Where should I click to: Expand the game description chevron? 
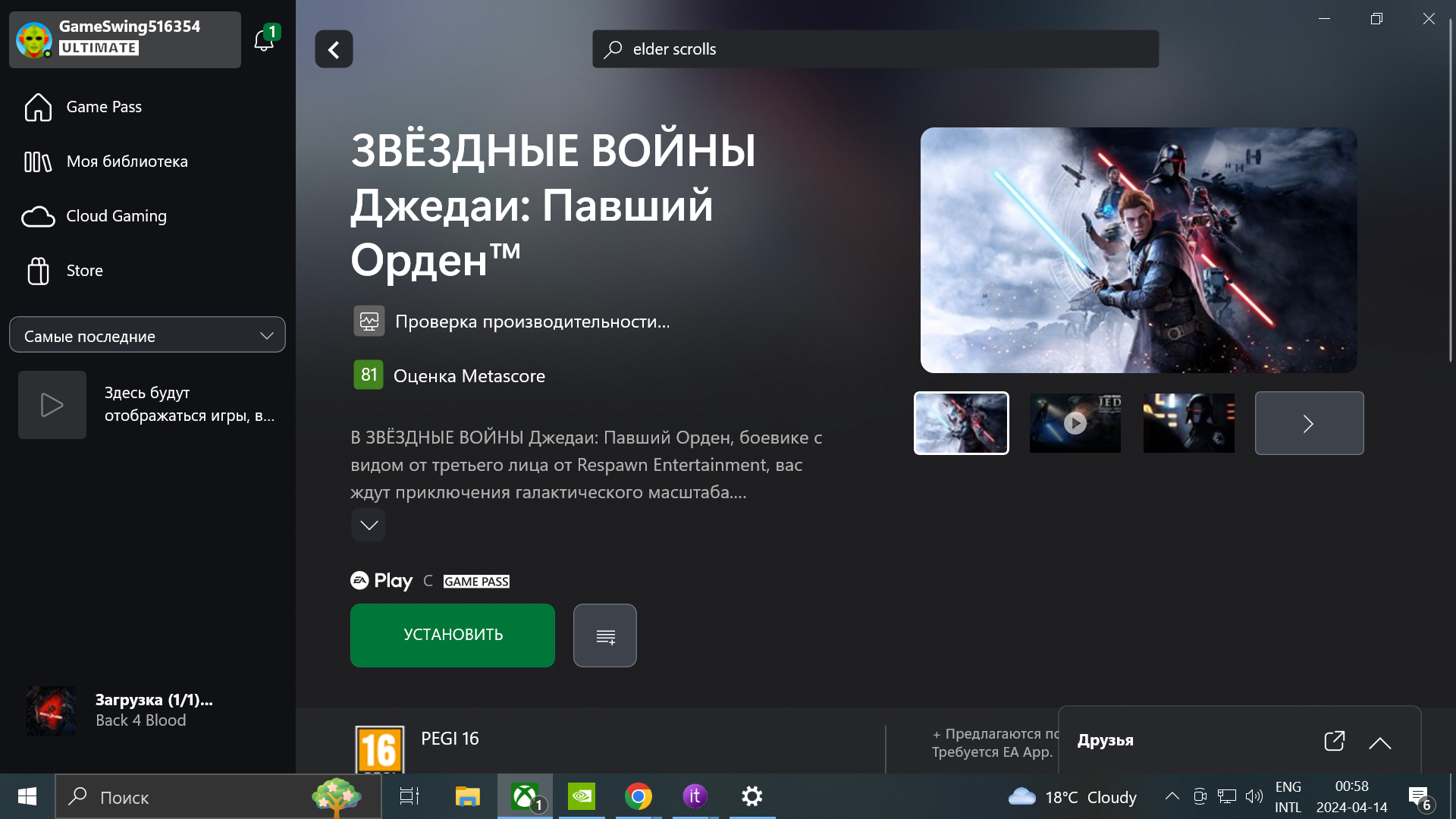[x=369, y=525]
